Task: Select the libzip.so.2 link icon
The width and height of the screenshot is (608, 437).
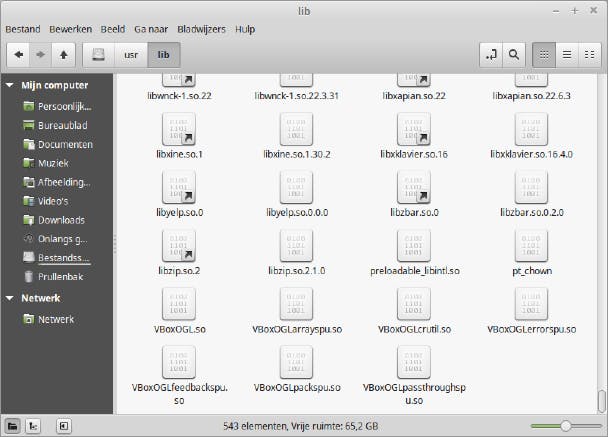Action: [179, 246]
